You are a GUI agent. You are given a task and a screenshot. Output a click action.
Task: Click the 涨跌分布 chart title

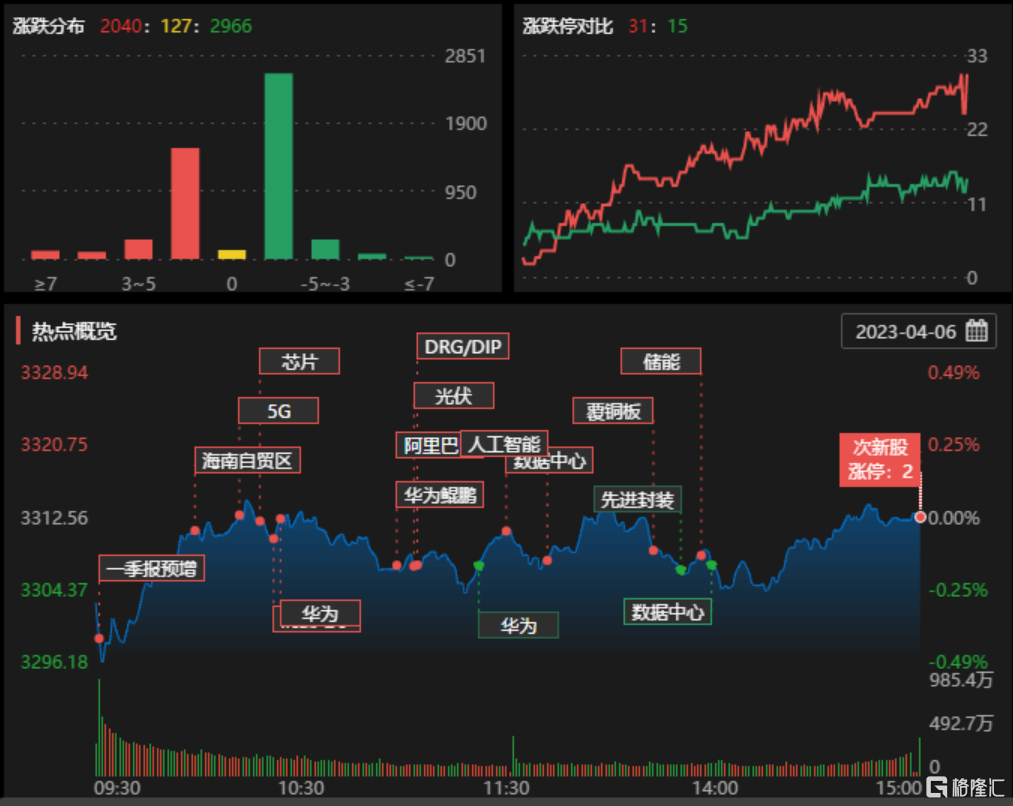tap(48, 26)
